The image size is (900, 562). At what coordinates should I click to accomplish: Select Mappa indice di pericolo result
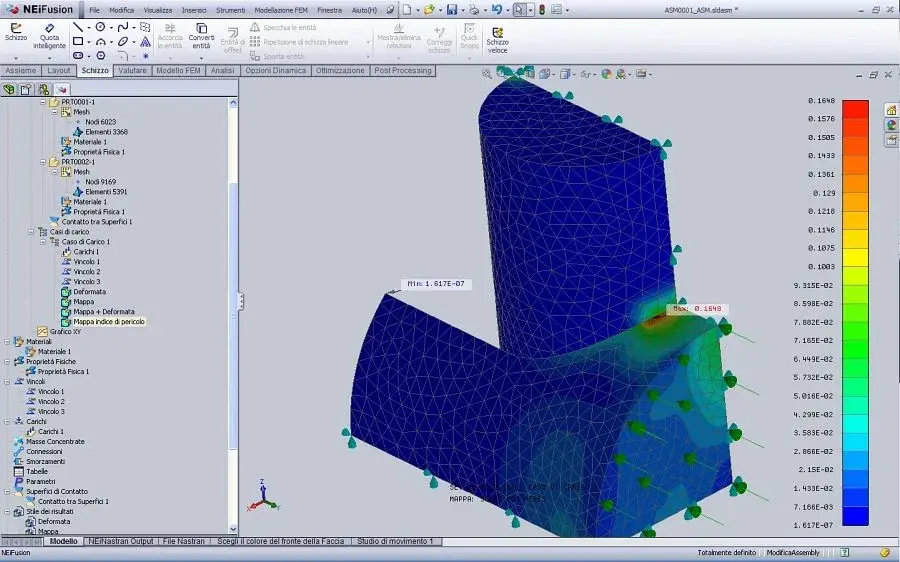(x=109, y=322)
